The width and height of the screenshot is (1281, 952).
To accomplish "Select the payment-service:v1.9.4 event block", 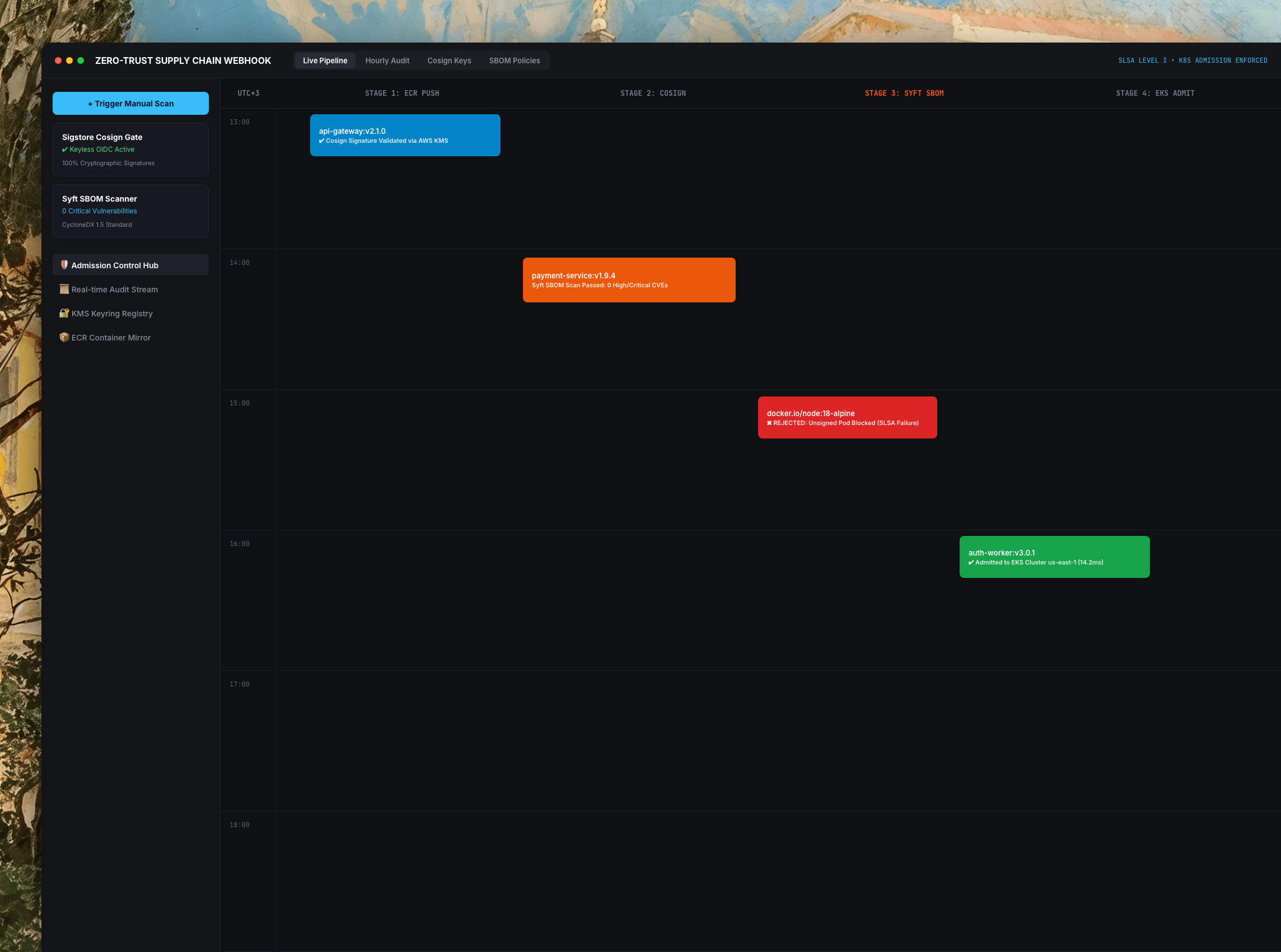I will pos(629,280).
